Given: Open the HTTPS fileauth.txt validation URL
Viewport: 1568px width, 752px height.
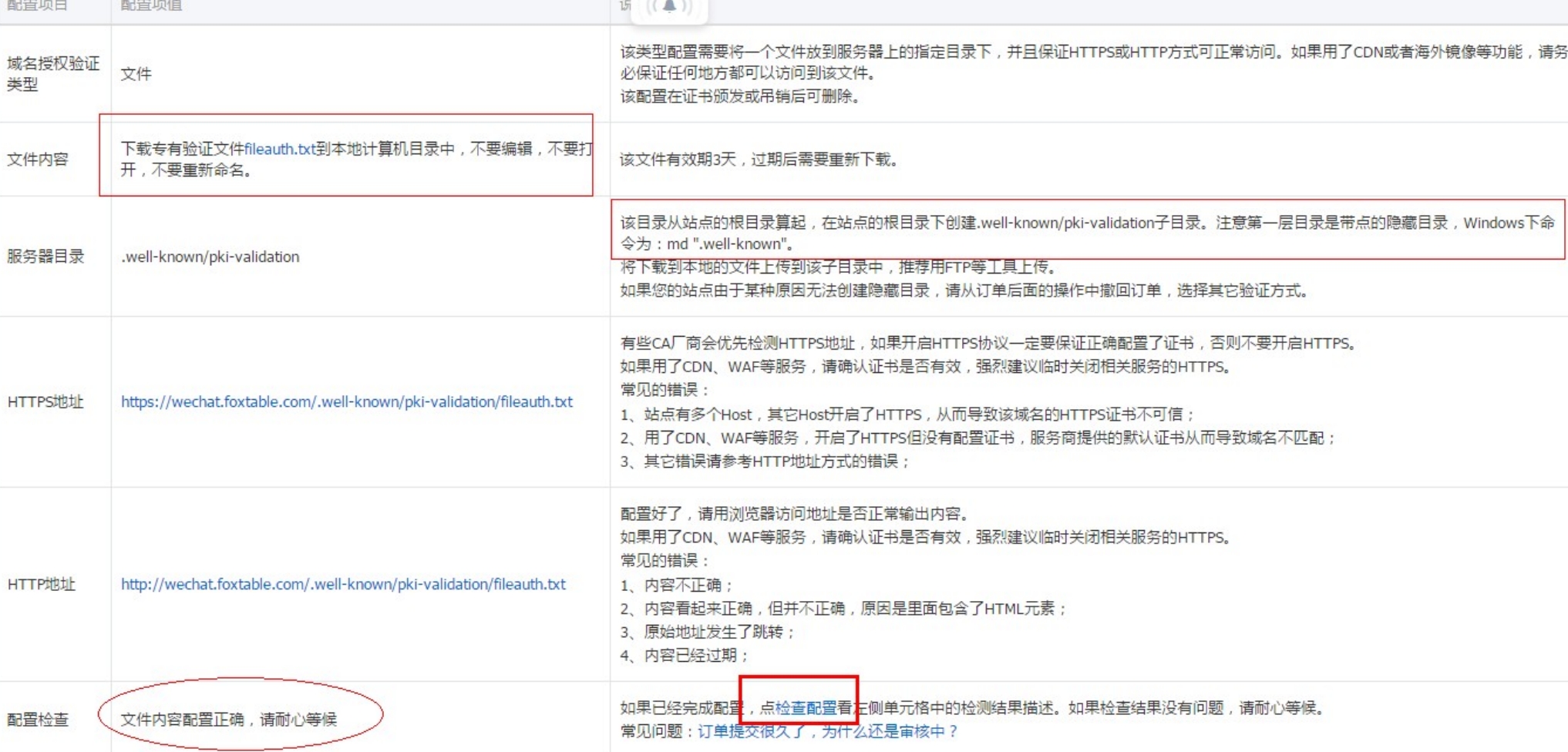Looking at the screenshot, I should [346, 401].
